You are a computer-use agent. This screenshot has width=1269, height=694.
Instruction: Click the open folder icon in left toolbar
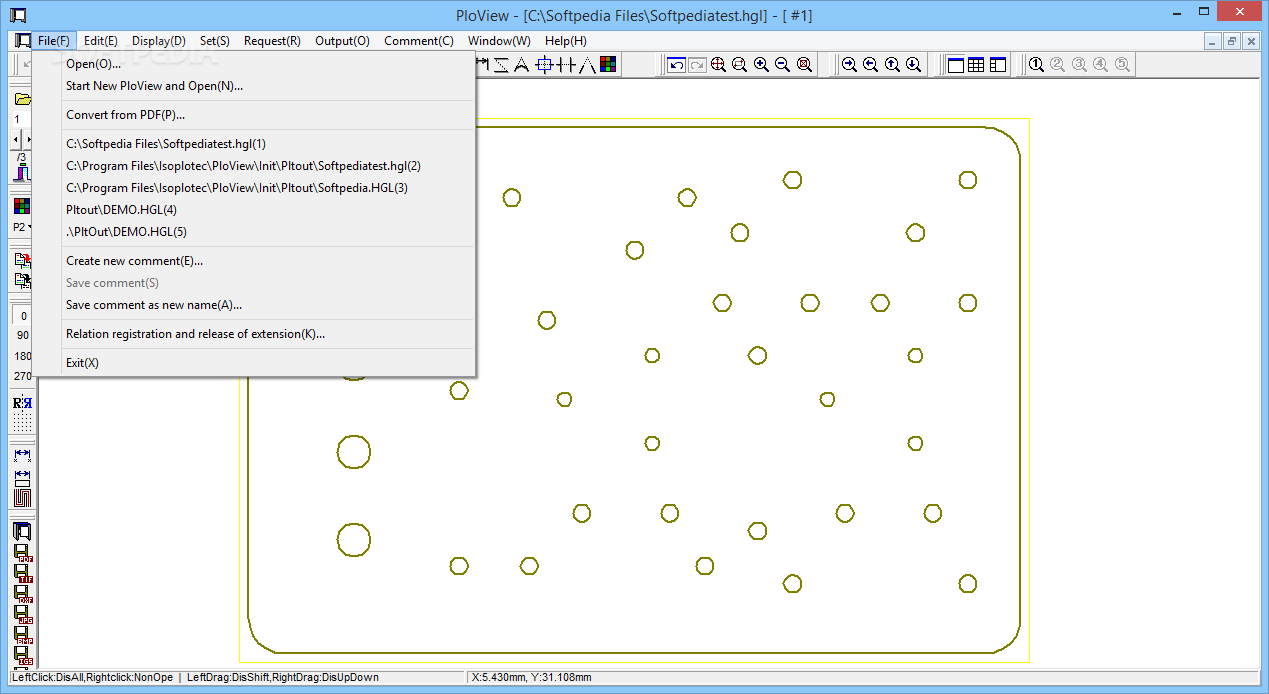(x=22, y=99)
